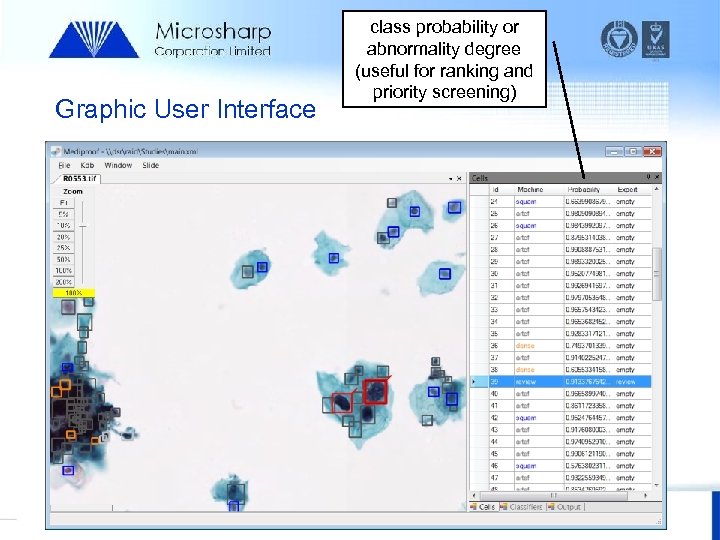Image resolution: width=720 pixels, height=540 pixels.
Task: Select squam label in row 42
Action: [526, 418]
